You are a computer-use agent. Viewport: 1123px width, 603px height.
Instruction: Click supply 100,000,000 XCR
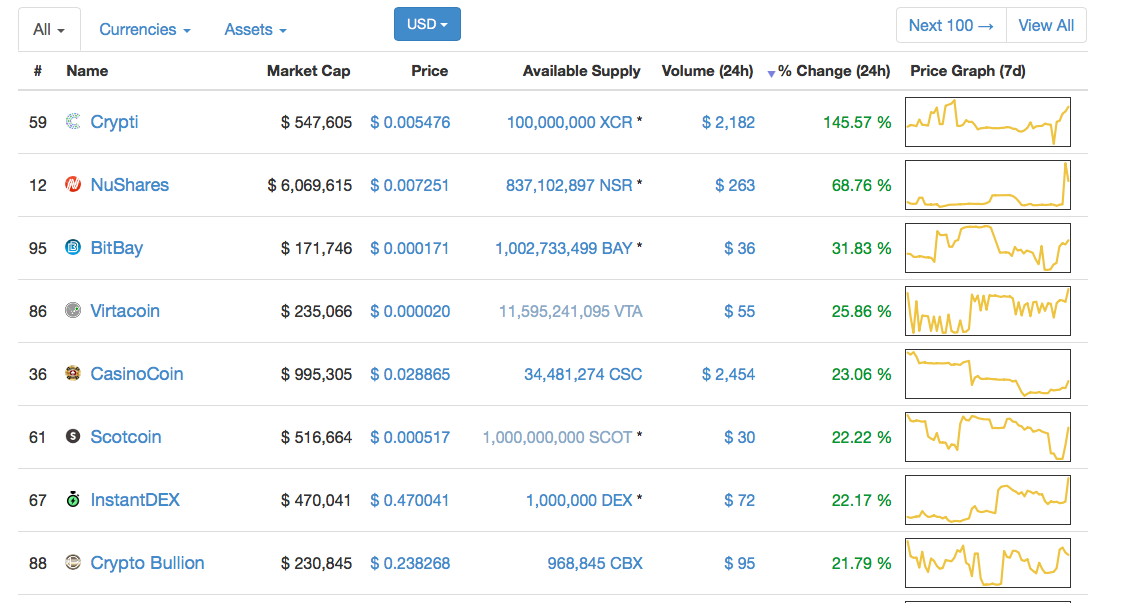pos(569,122)
